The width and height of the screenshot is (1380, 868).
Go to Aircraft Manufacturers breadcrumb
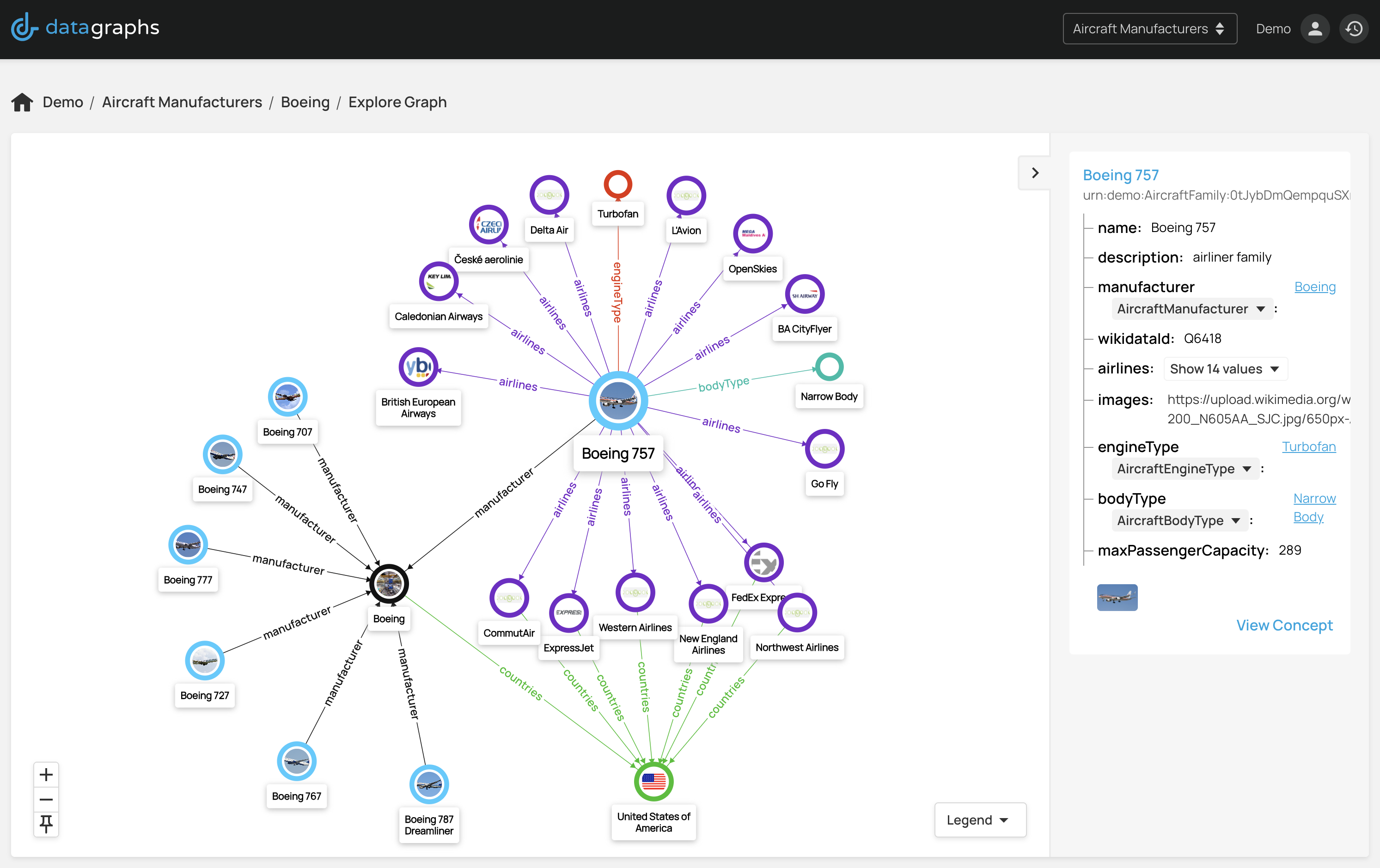pos(182,102)
